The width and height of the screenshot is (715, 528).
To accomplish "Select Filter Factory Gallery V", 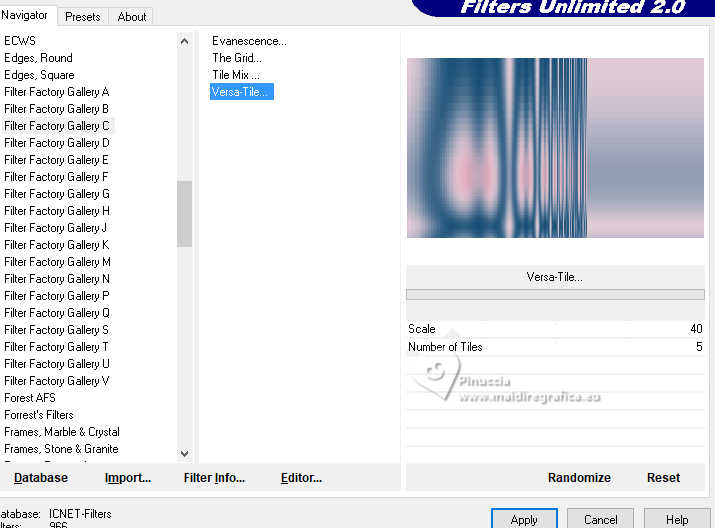I will coord(57,381).
